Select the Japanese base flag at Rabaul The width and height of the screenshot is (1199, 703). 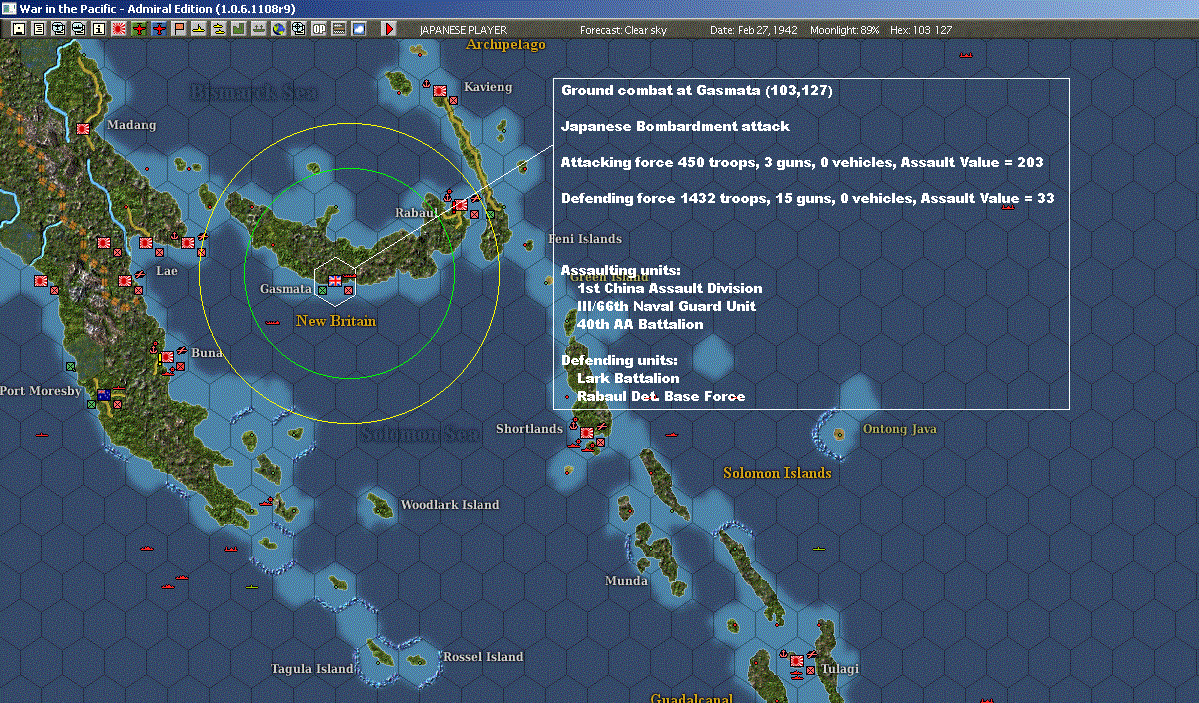tap(460, 205)
